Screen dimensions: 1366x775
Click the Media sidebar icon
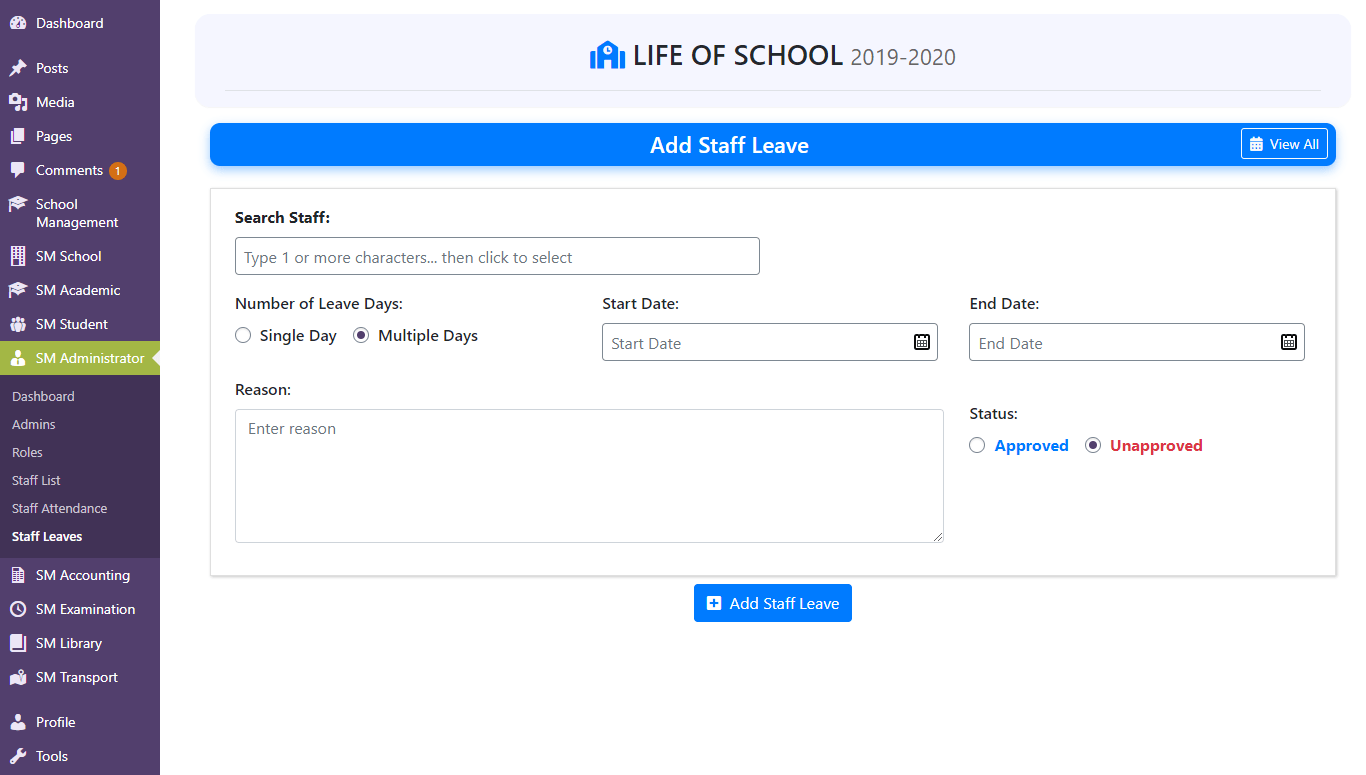pyautogui.click(x=17, y=102)
